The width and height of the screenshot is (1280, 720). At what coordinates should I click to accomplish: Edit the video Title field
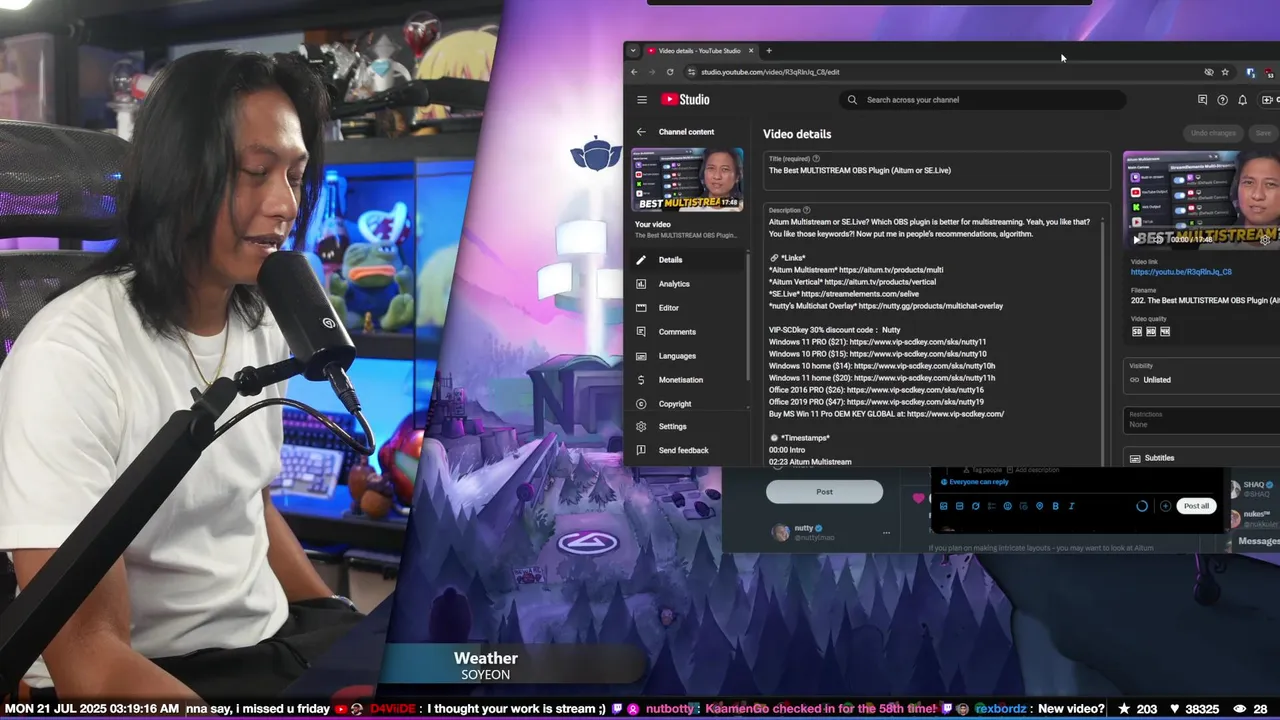tap(937, 171)
